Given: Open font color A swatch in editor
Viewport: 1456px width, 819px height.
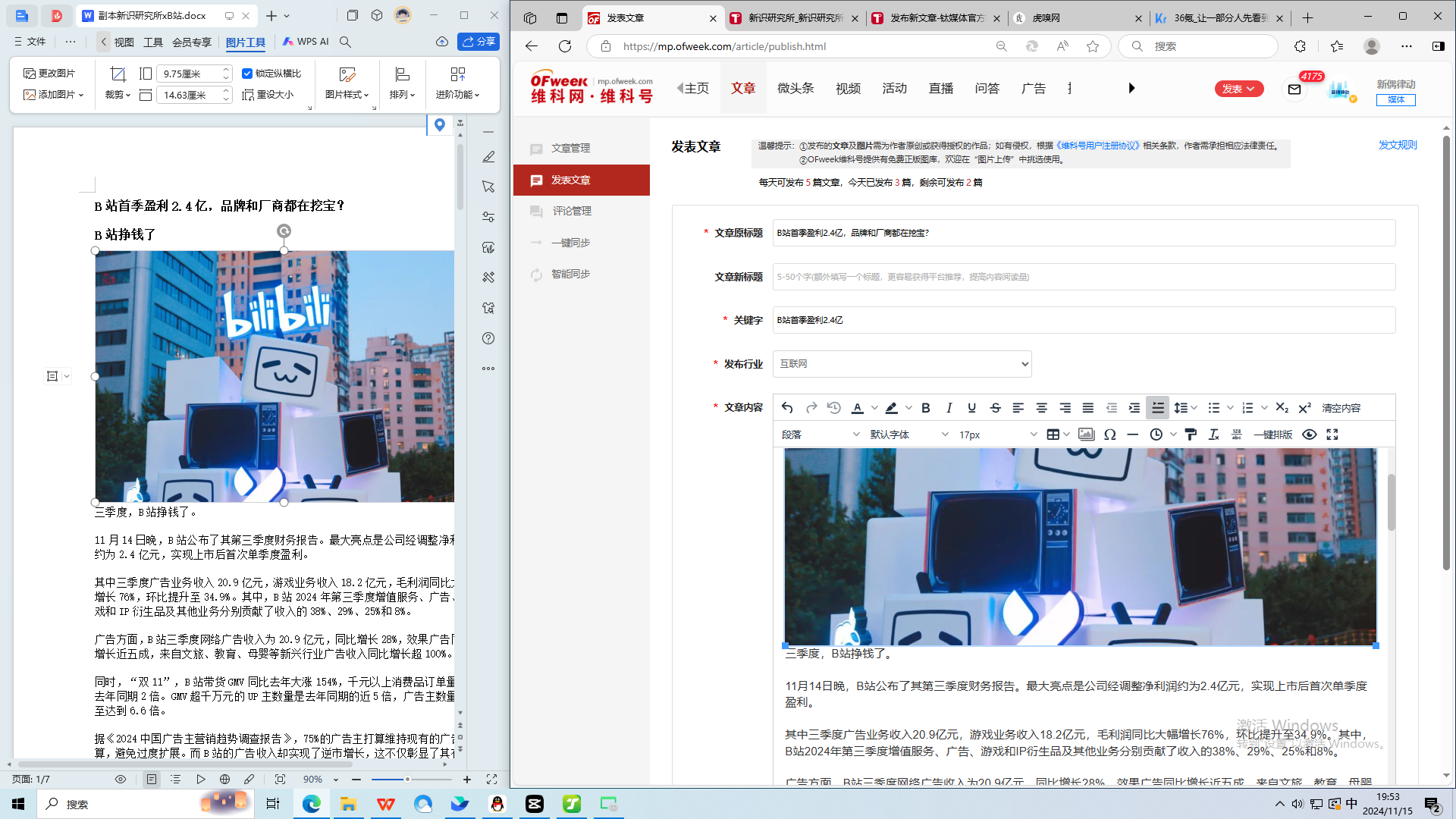Looking at the screenshot, I should click(858, 408).
